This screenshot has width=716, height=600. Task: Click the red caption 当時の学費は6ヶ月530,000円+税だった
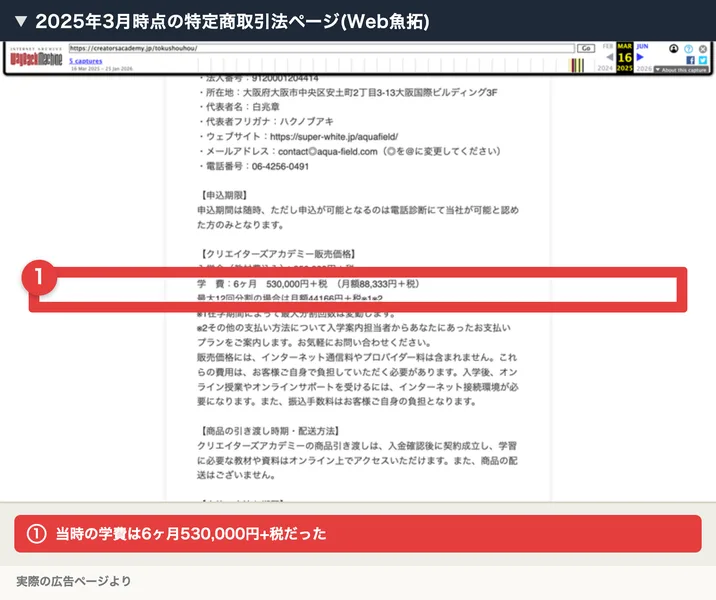coord(358,534)
